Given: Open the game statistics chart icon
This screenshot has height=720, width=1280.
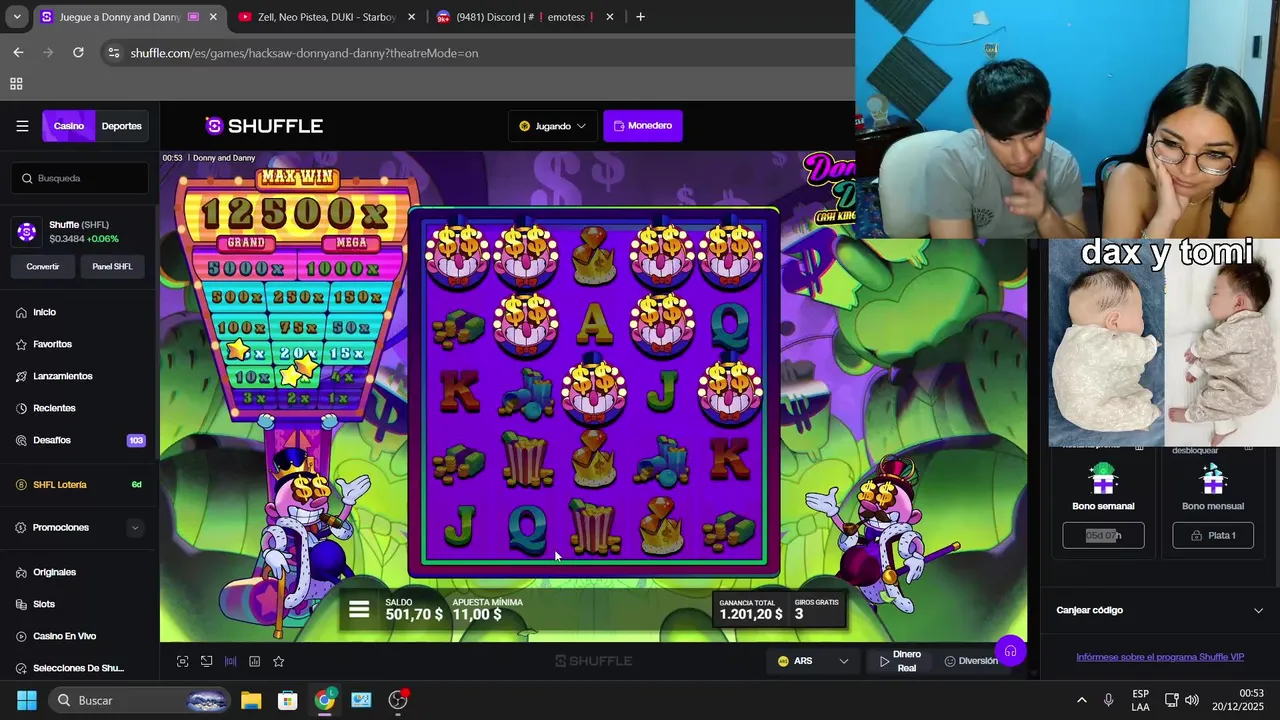Looking at the screenshot, I should (254, 661).
